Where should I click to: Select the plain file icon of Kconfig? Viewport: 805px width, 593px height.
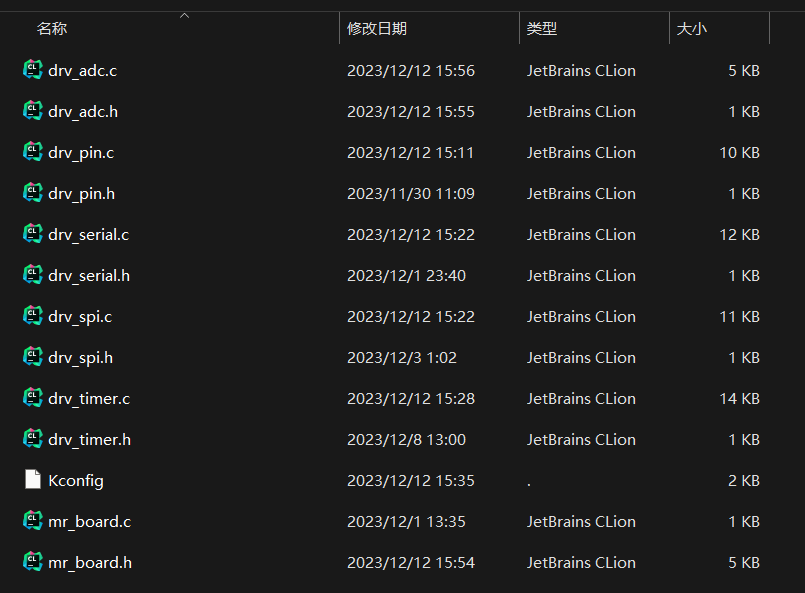point(31,480)
